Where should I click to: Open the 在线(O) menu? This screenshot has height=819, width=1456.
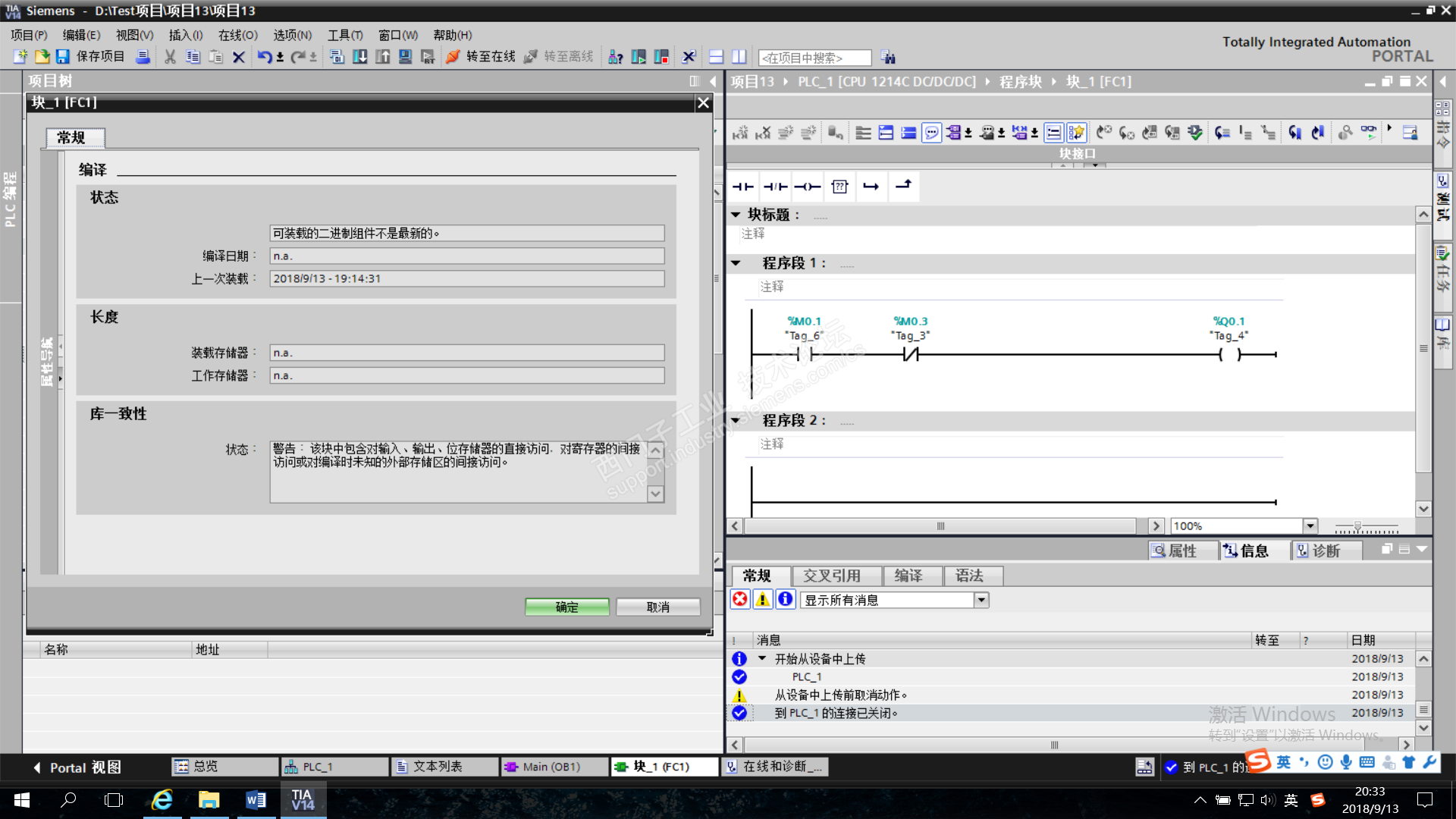pos(237,35)
